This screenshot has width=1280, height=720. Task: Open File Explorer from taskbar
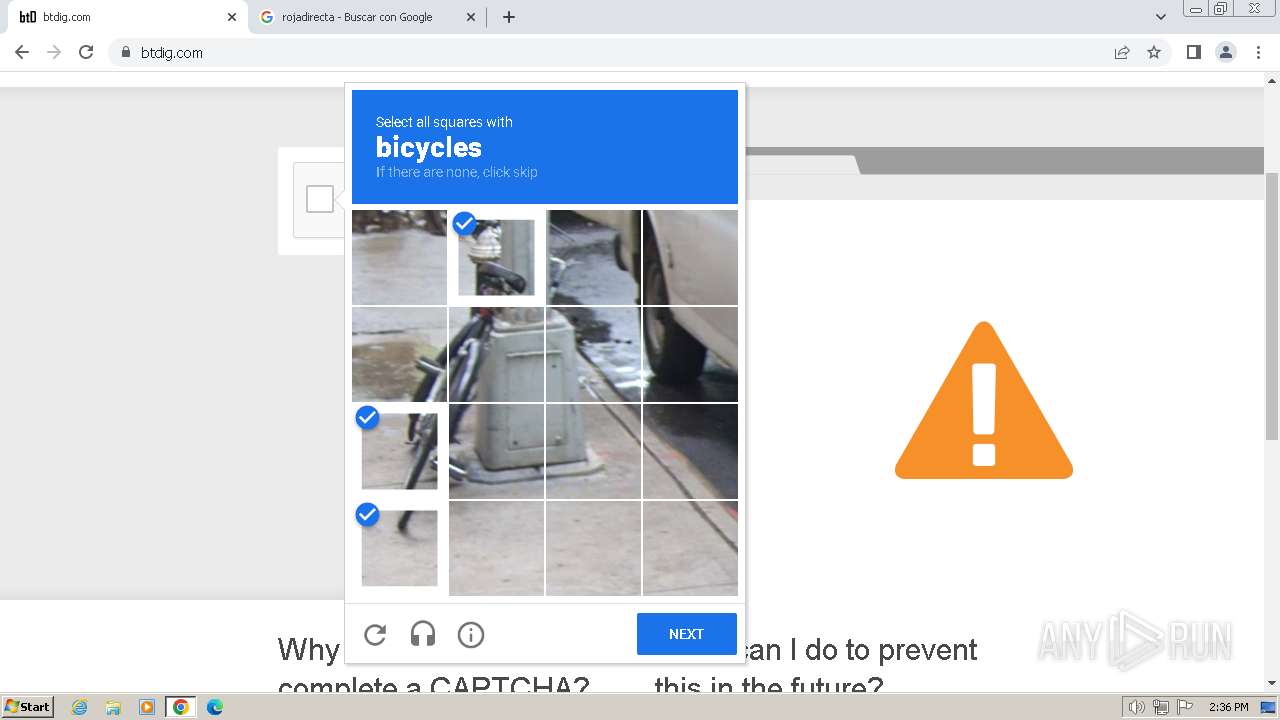click(113, 707)
